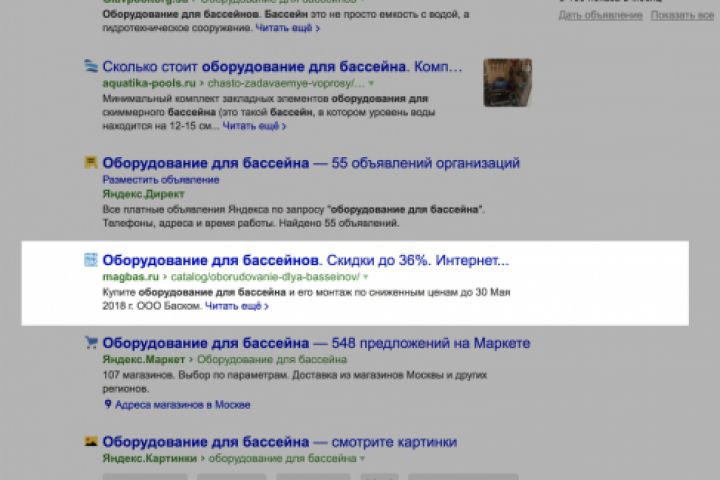Image resolution: width=720 pixels, height=480 pixels.
Task: Open the aquatika-pools.ru green domain link
Action: pos(149,83)
